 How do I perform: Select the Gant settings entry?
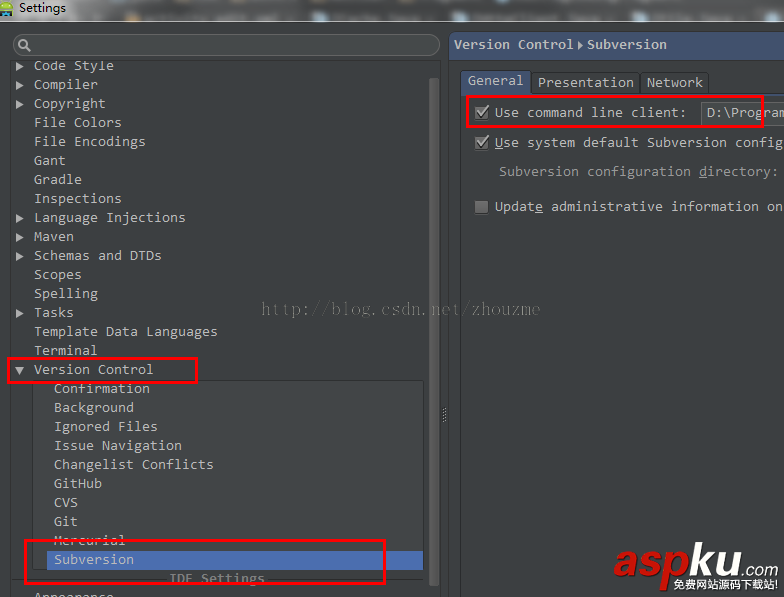(50, 161)
